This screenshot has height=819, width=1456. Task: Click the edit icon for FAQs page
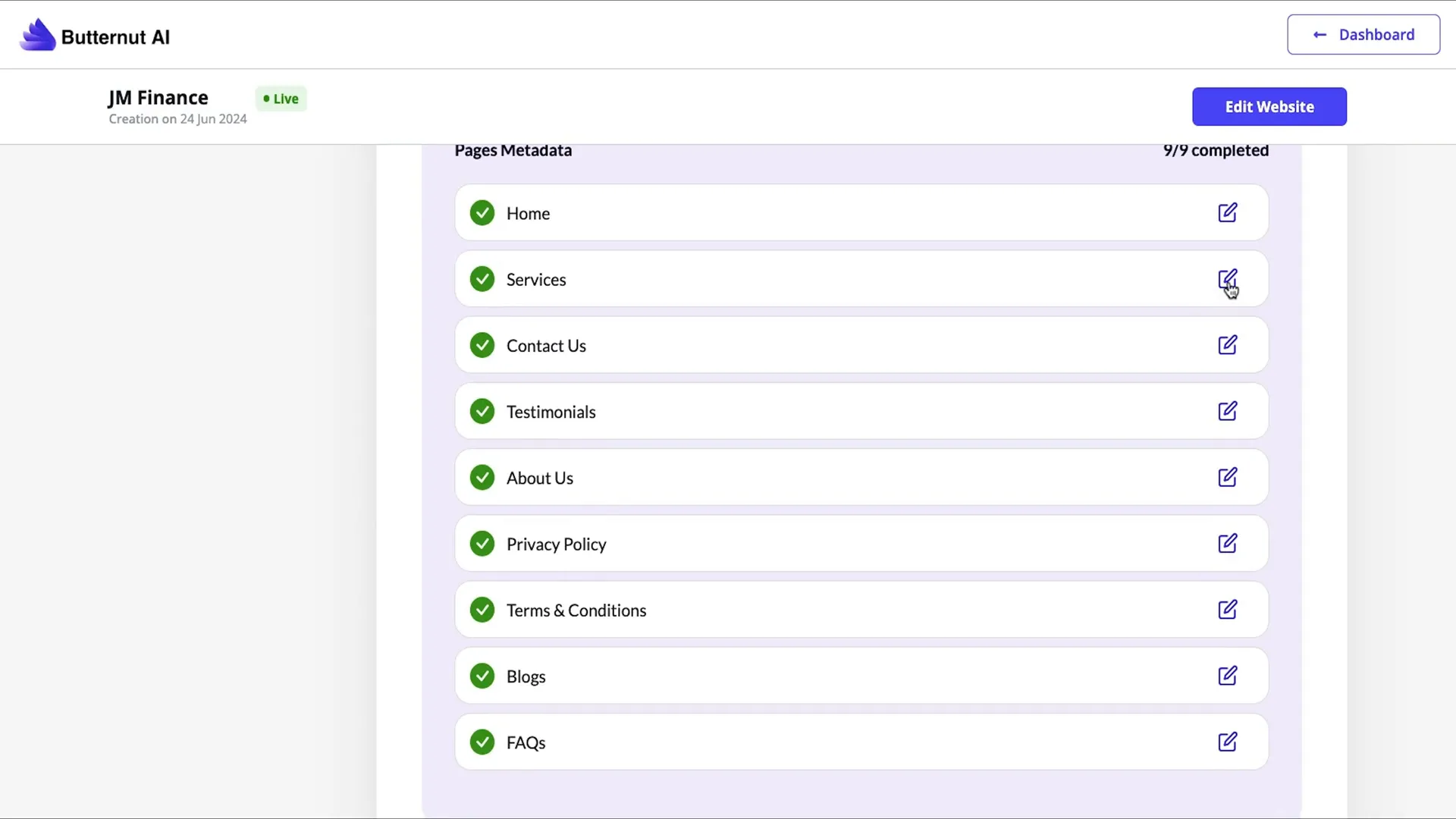[x=1228, y=742]
